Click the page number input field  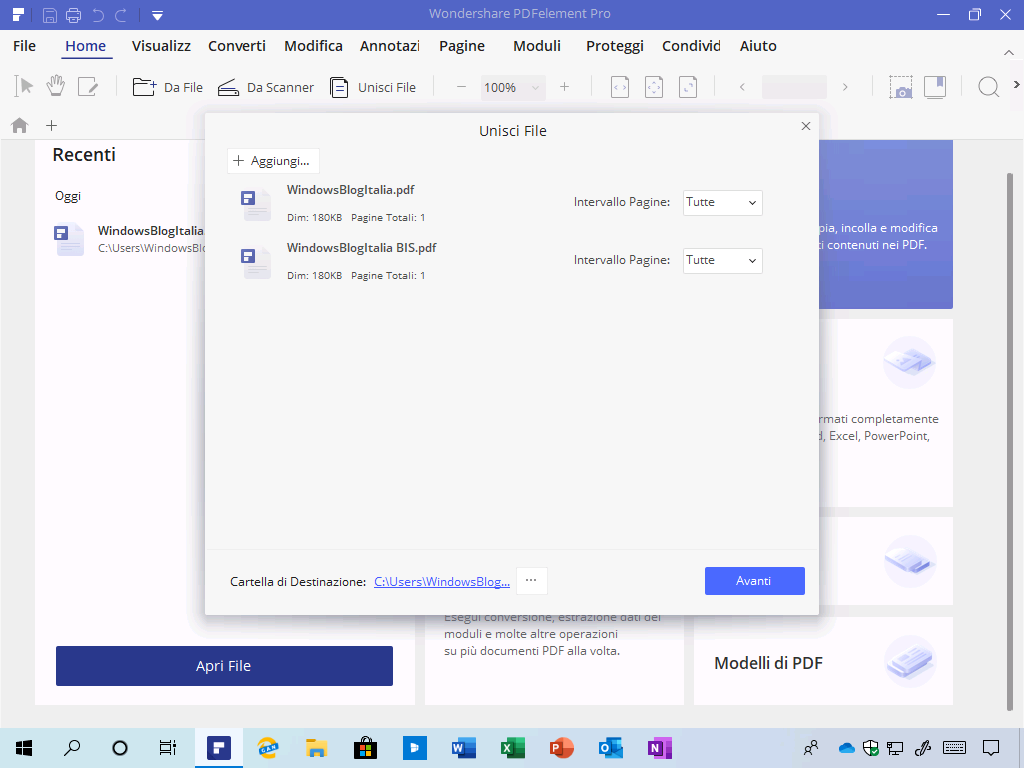[x=794, y=87]
